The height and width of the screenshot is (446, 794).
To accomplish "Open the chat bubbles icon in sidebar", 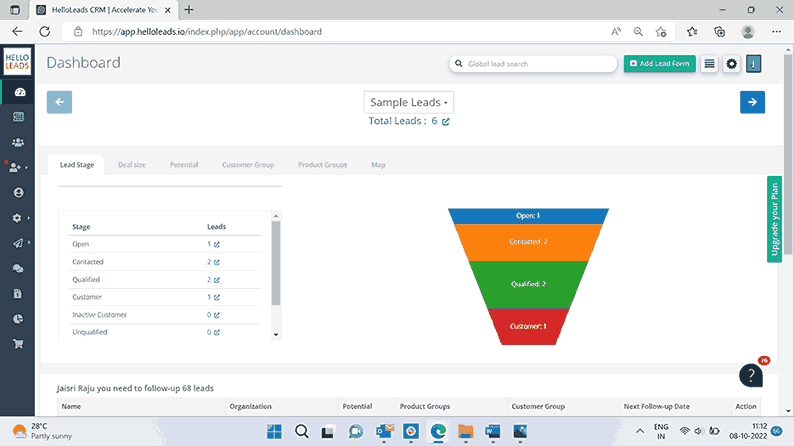I will pyautogui.click(x=17, y=269).
